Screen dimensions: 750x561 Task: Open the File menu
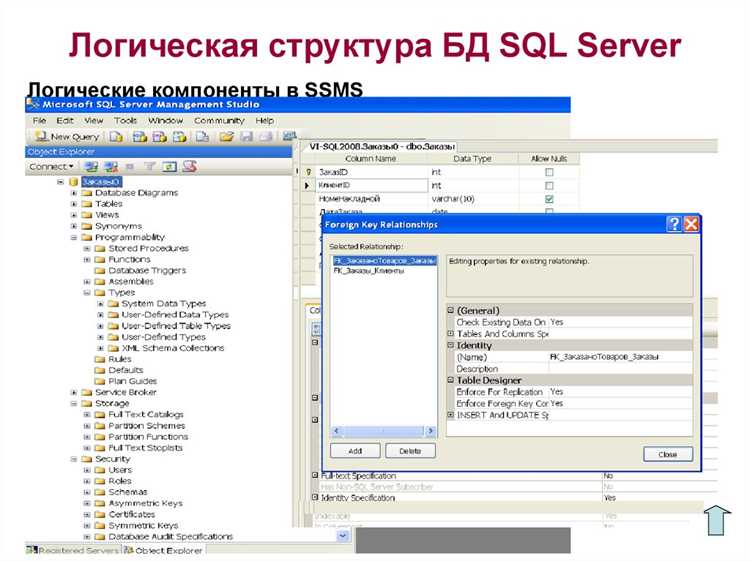click(x=39, y=121)
